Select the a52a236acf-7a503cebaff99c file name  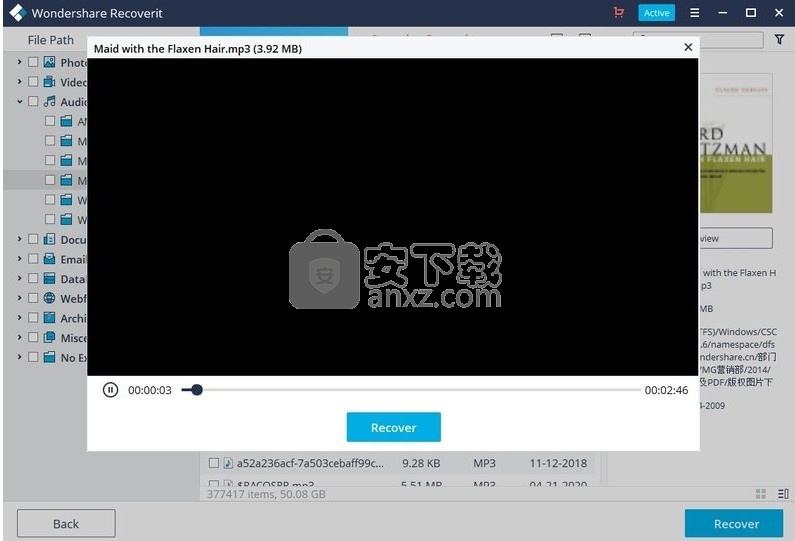[x=310, y=463]
